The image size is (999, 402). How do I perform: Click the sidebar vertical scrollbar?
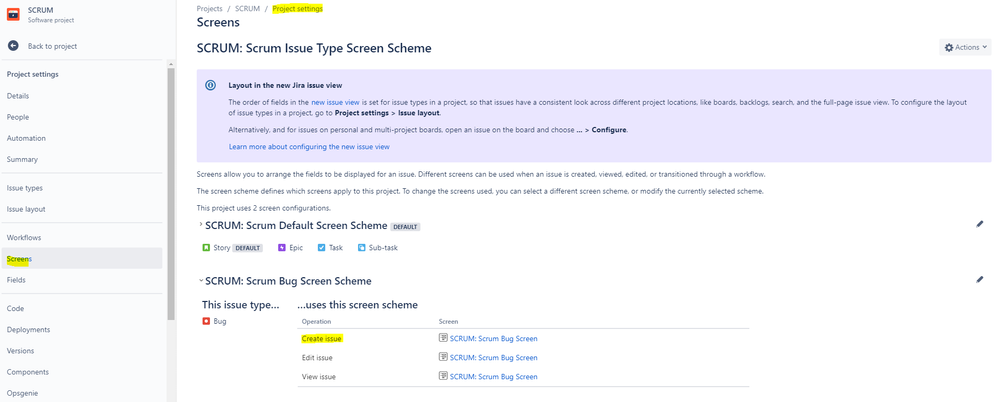coord(171,193)
